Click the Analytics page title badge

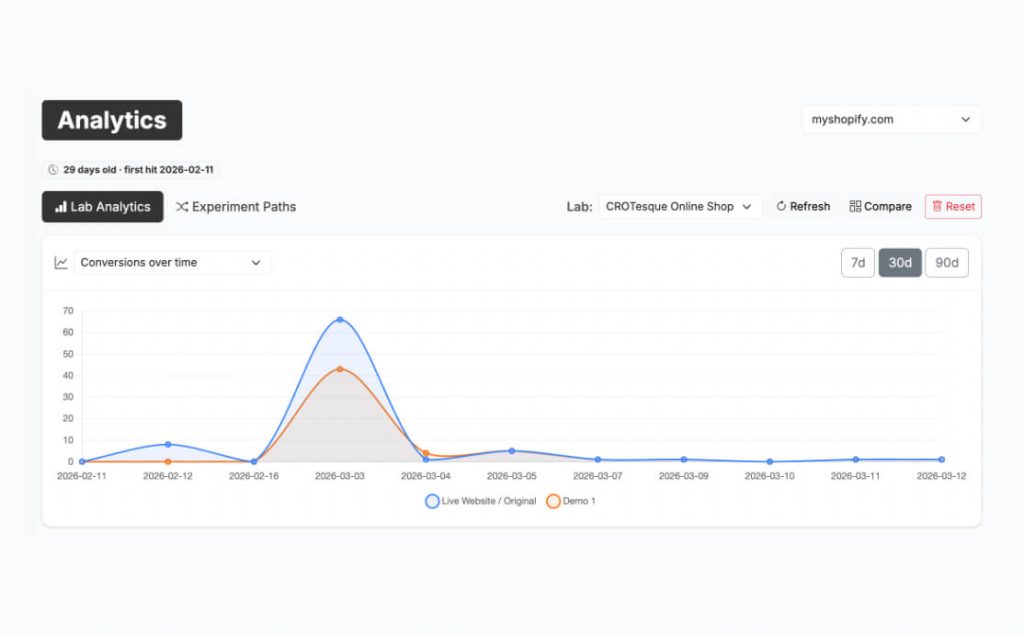tap(112, 120)
